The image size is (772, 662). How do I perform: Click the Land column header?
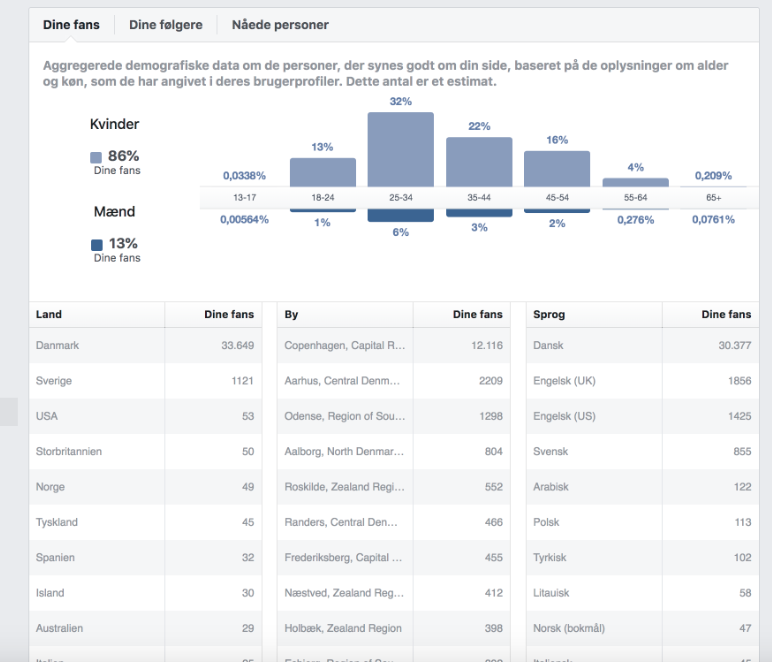49,314
